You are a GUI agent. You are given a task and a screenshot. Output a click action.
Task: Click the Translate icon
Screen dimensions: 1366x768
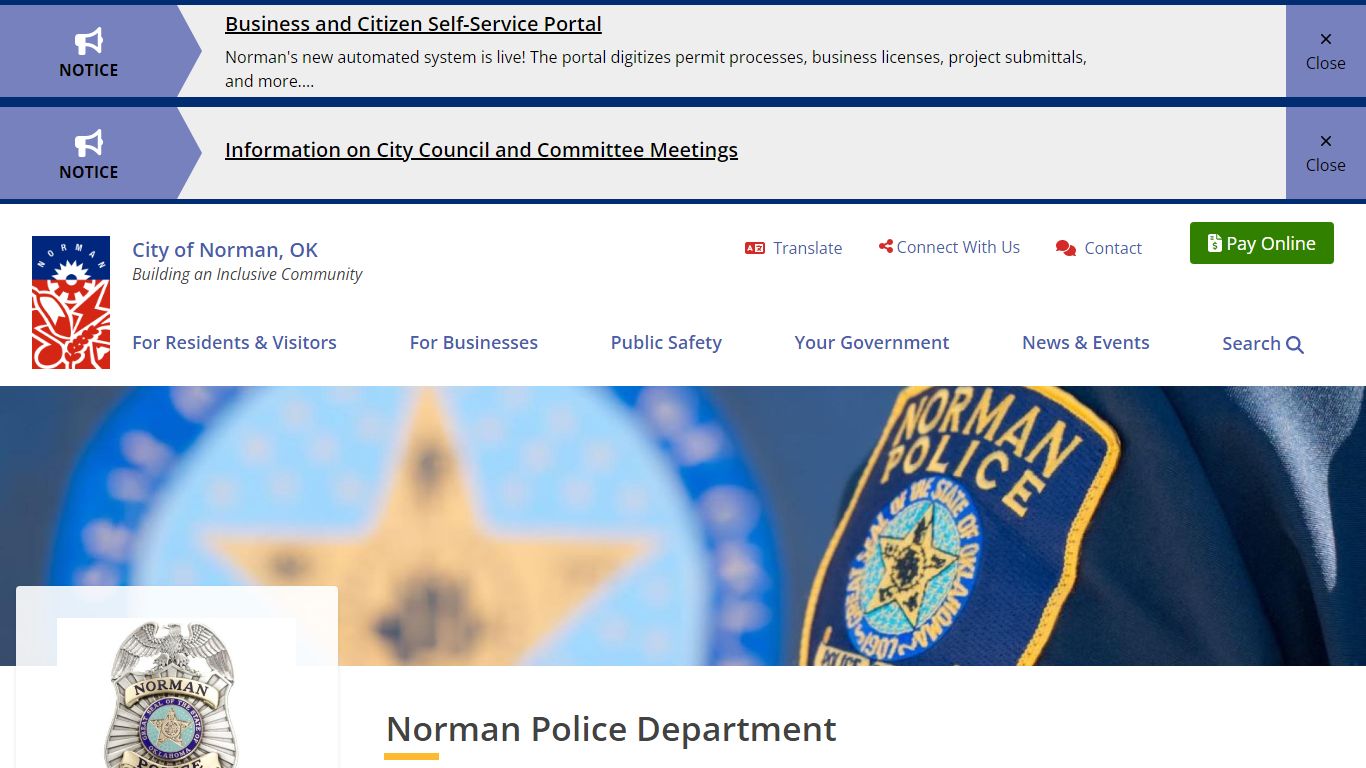[x=755, y=248]
